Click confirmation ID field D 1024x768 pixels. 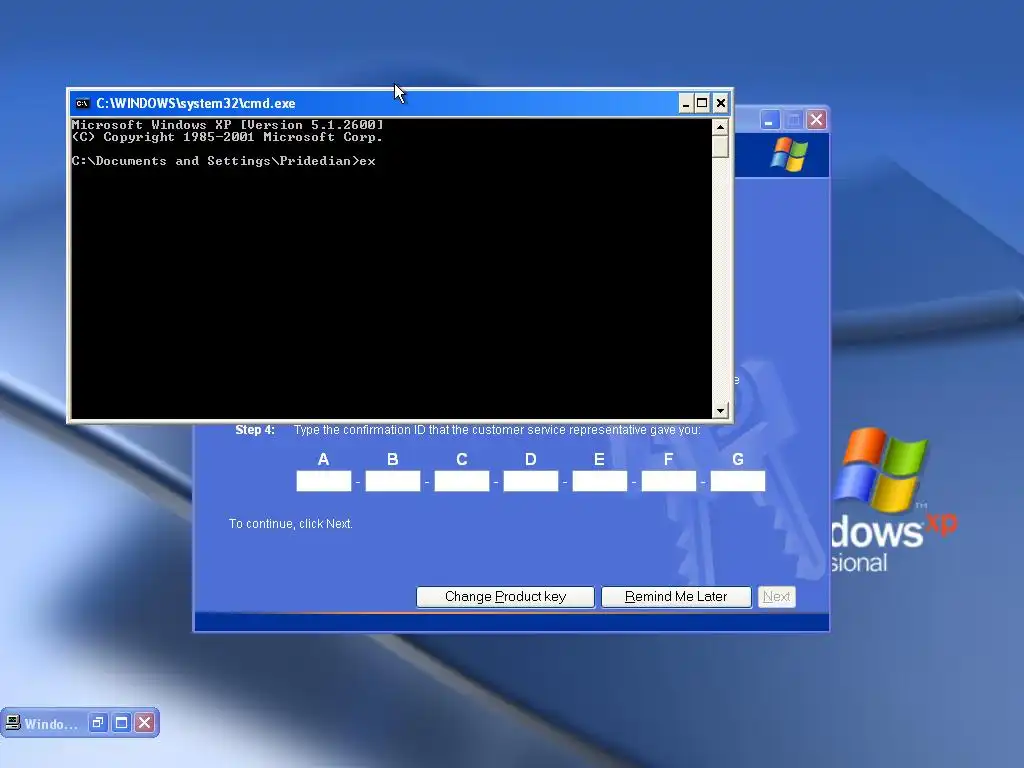point(531,481)
